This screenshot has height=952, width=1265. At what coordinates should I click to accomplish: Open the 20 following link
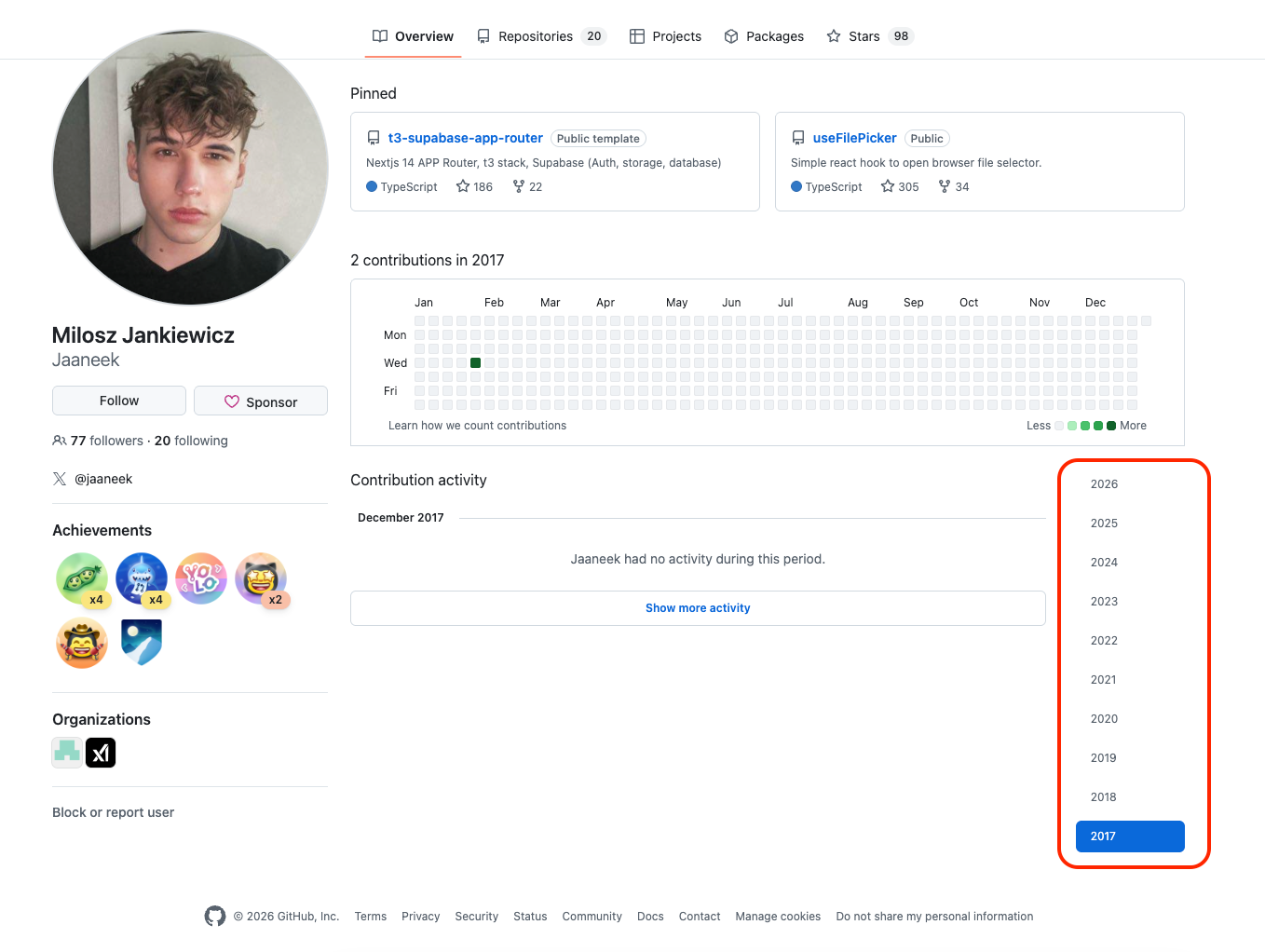point(191,441)
